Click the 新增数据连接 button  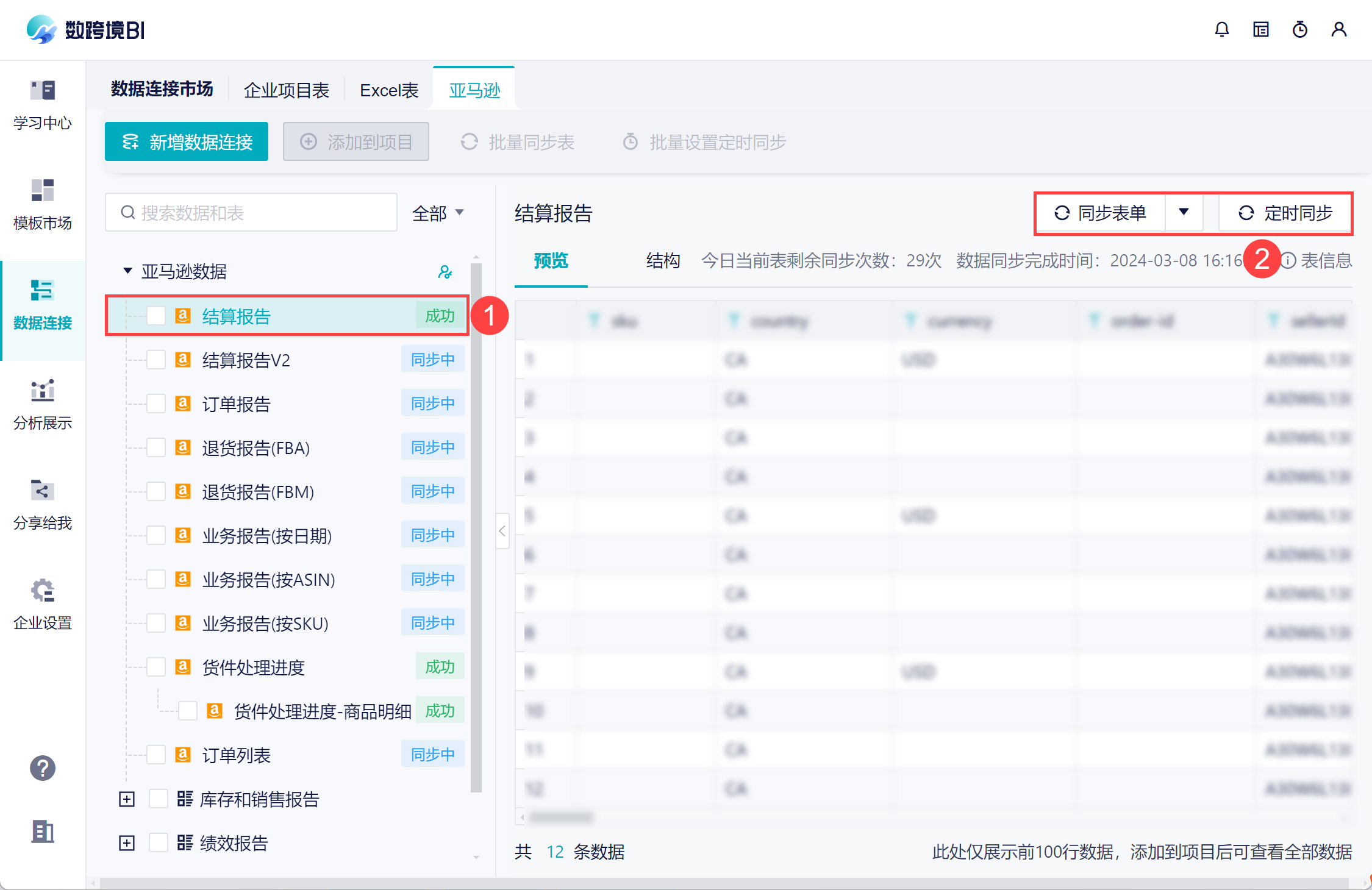[x=187, y=142]
